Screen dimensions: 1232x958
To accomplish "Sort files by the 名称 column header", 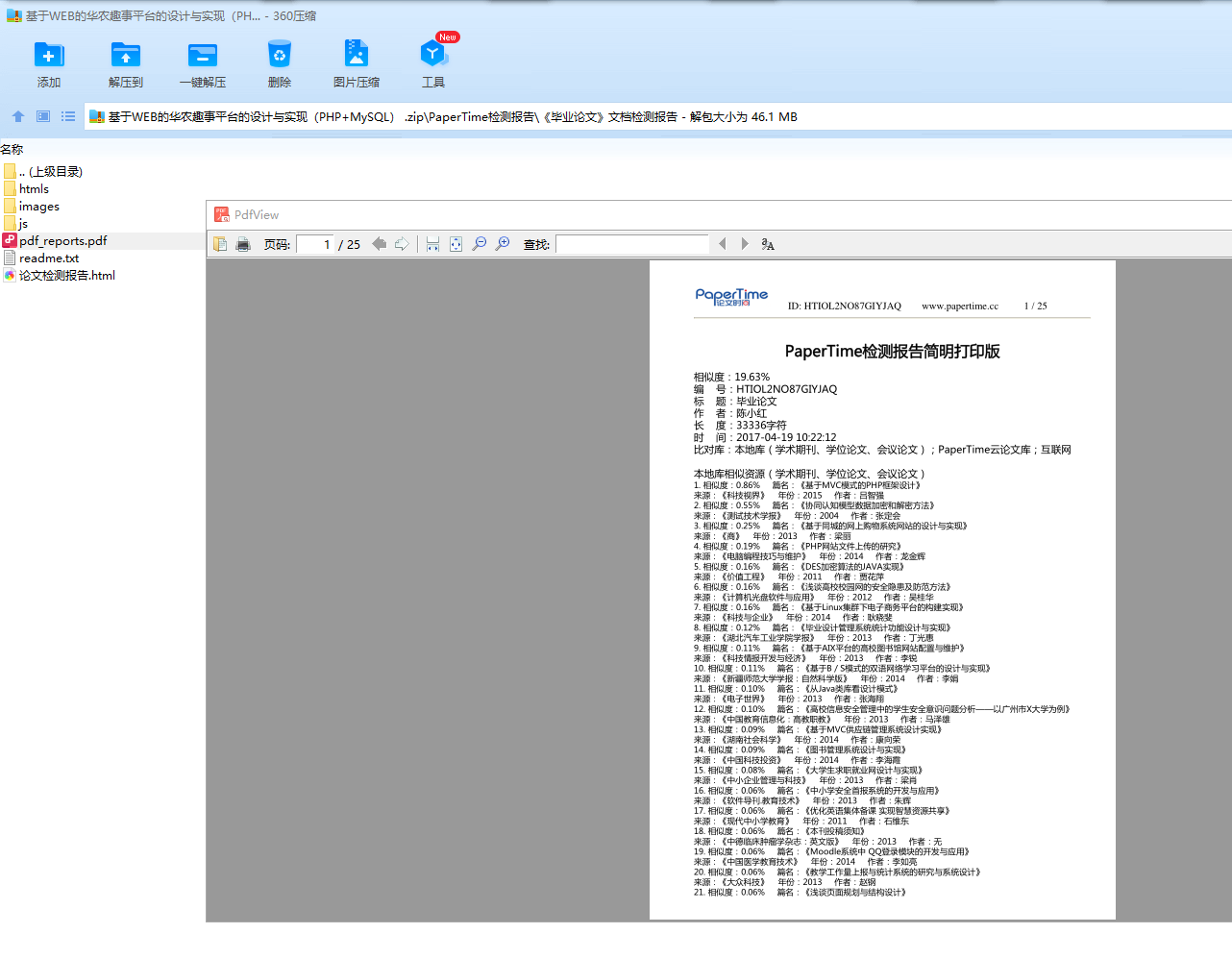I will coord(12,149).
